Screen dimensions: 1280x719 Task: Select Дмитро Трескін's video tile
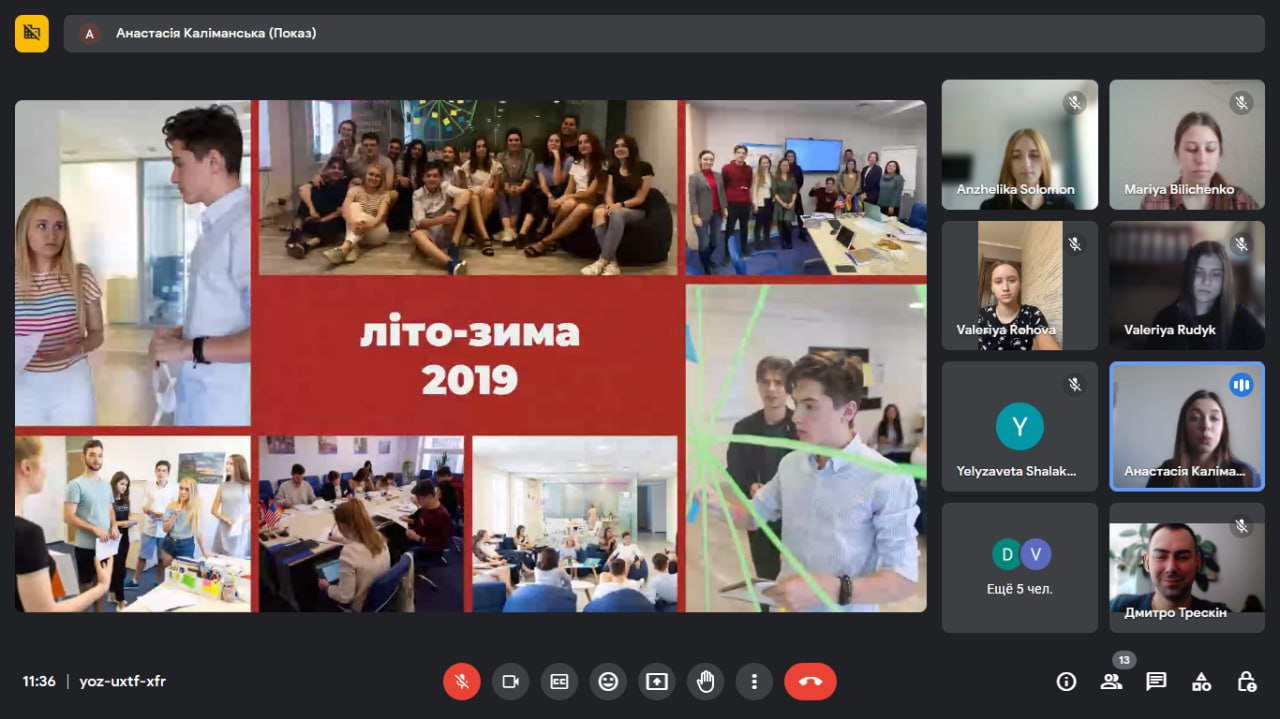pyautogui.click(x=1187, y=568)
